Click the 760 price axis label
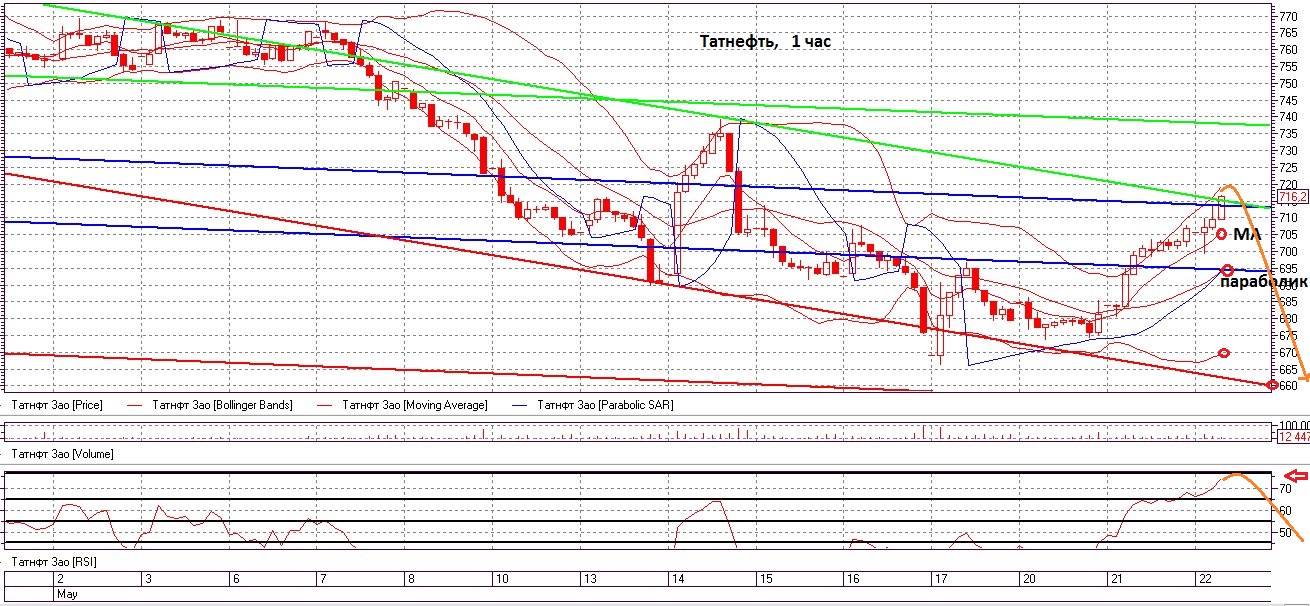Screen dimensions: 1310x606 click(x=1289, y=50)
